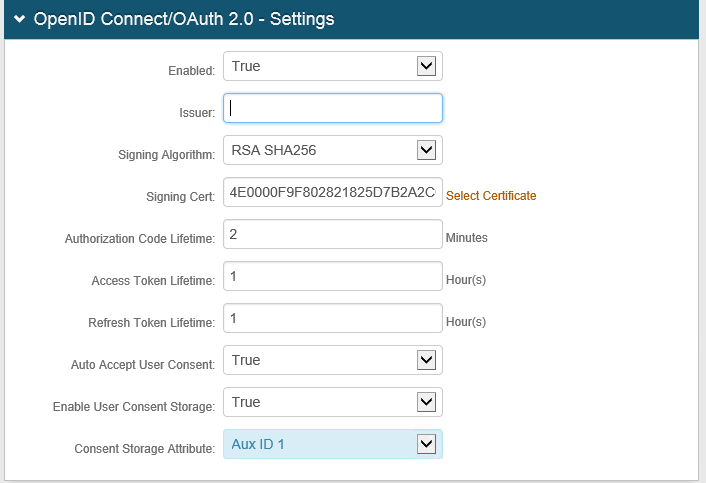Click the "Signing Algorithm:" label text
The width and height of the screenshot is (706, 483).
pyautogui.click(x=166, y=155)
